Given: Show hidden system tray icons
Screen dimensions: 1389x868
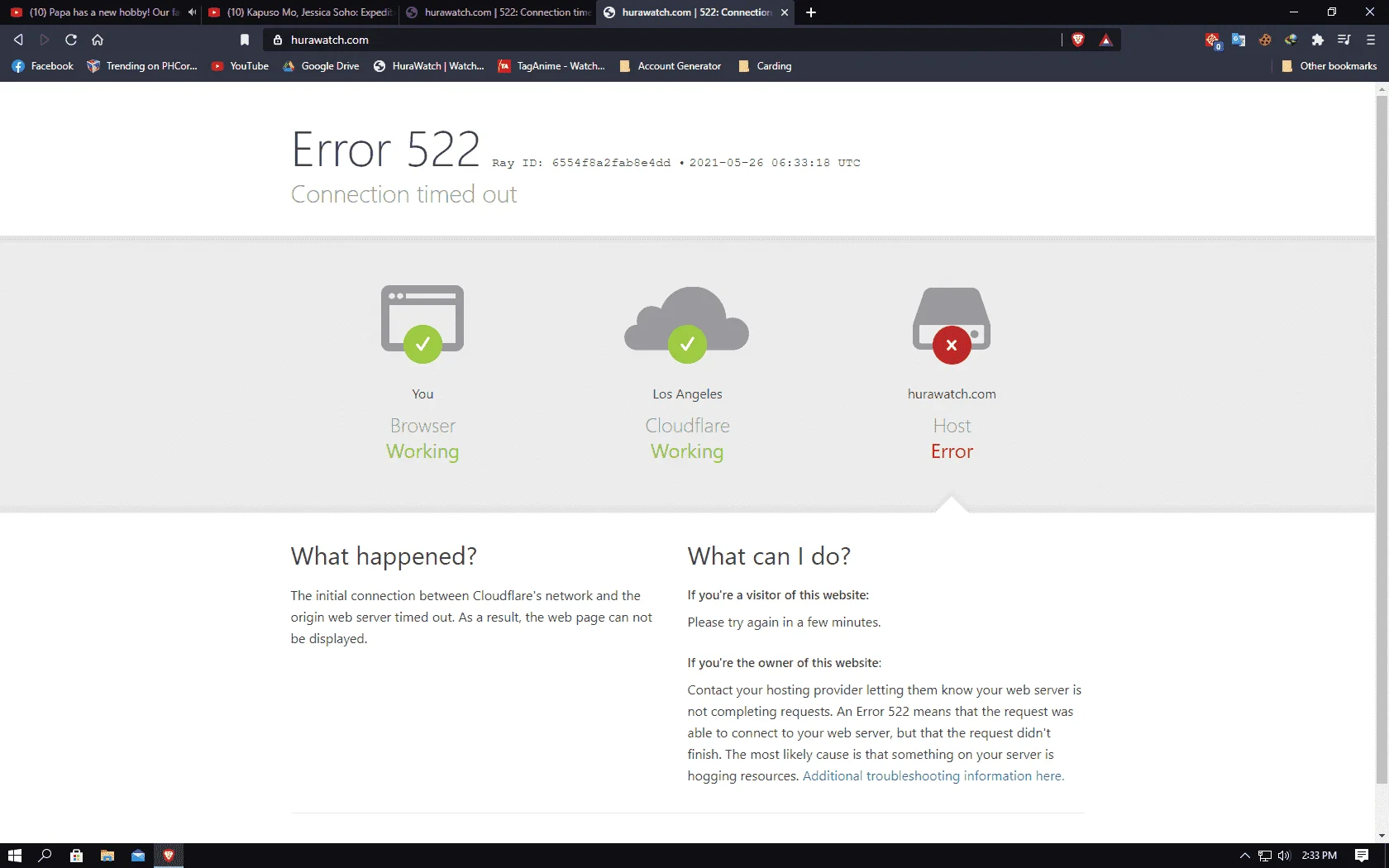Looking at the screenshot, I should point(1244,856).
